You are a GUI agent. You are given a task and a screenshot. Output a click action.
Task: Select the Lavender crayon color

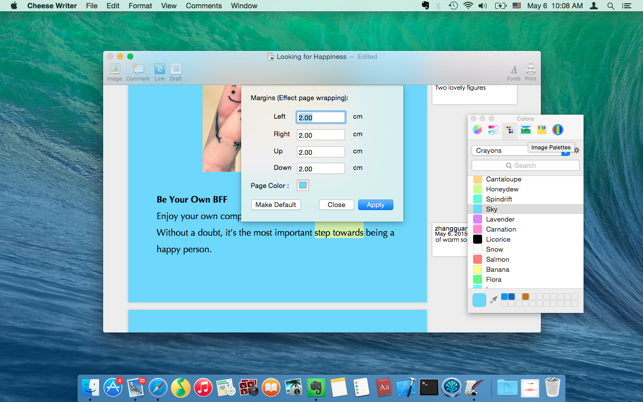point(525,219)
